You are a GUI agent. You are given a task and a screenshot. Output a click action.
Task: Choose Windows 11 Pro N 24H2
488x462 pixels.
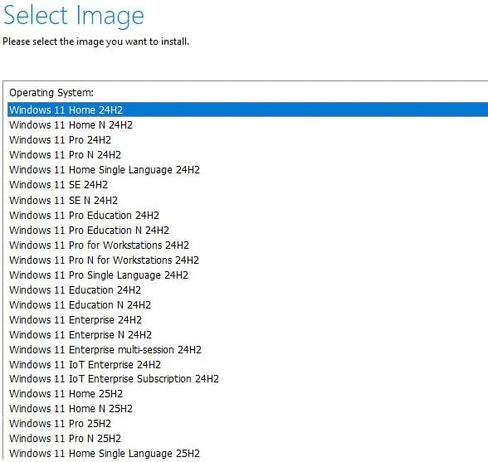[65, 155]
